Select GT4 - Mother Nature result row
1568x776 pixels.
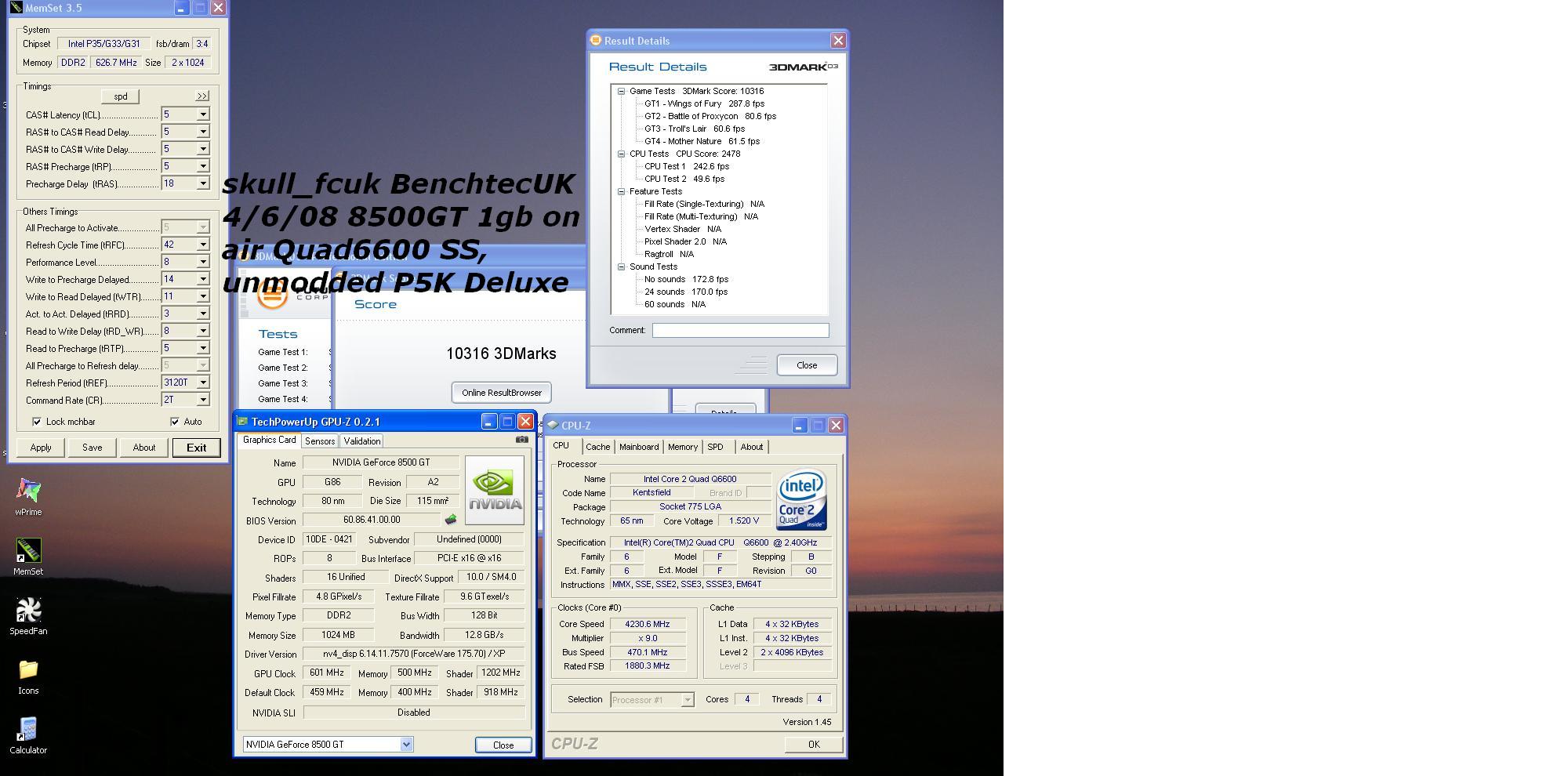pyautogui.click(x=702, y=141)
